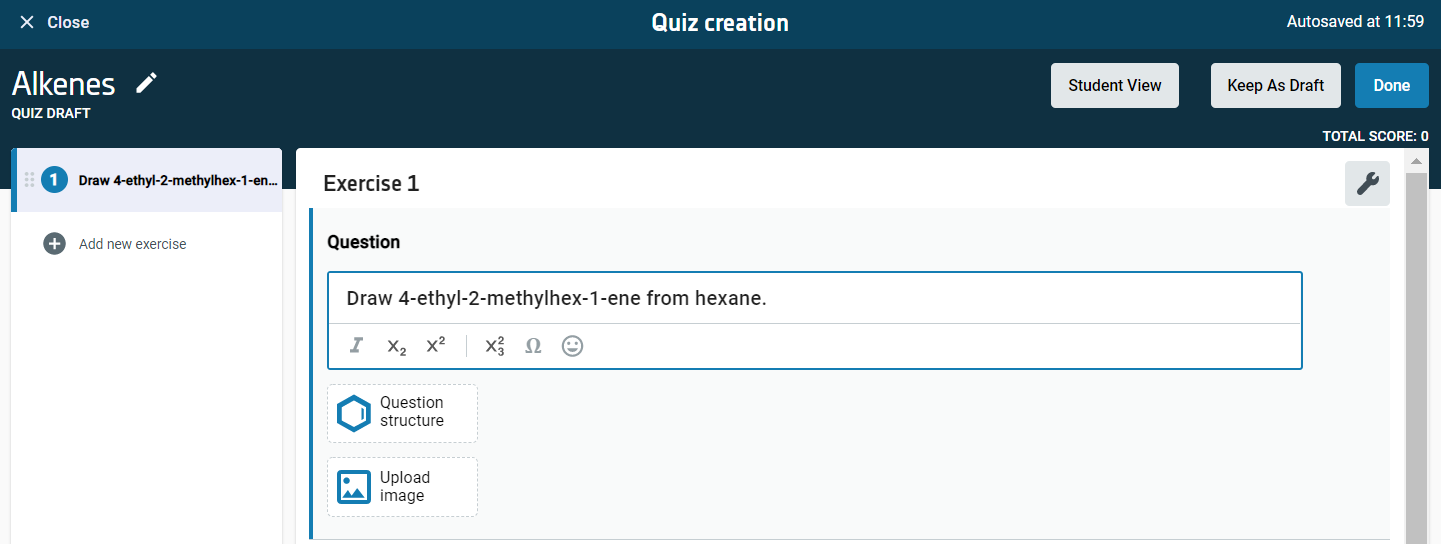
Task: Edit the Alkenes quiz title with pencil
Action: point(147,83)
